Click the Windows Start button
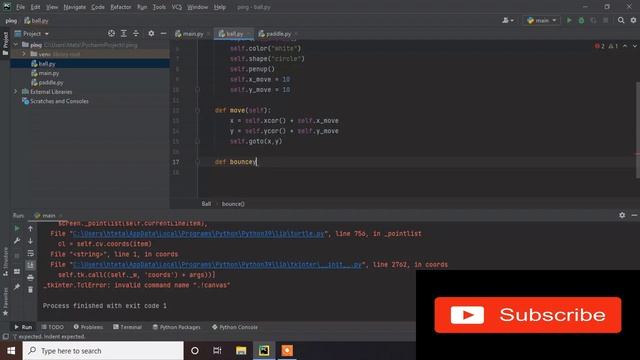Image resolution: width=640 pixels, height=360 pixels. point(11,351)
